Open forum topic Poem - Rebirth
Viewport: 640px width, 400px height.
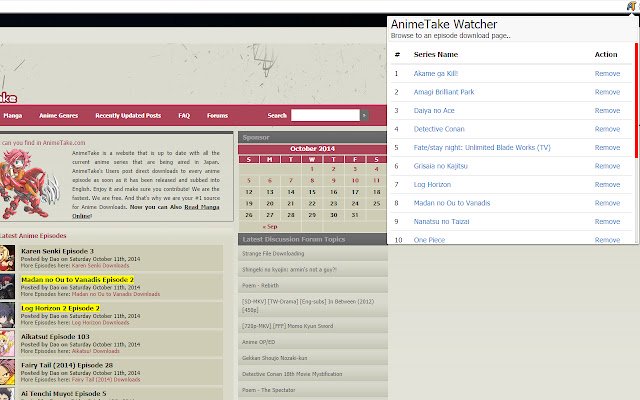point(260,286)
